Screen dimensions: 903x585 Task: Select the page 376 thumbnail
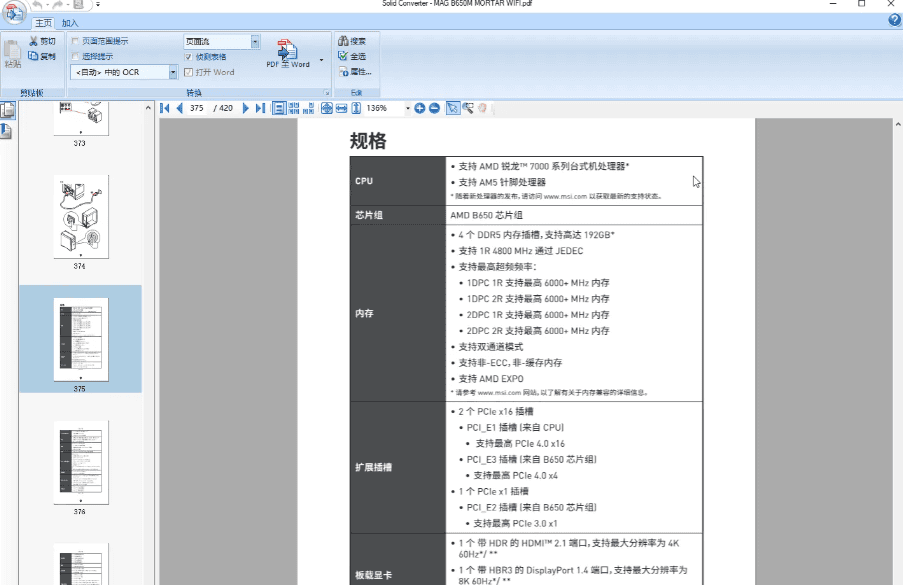80,462
